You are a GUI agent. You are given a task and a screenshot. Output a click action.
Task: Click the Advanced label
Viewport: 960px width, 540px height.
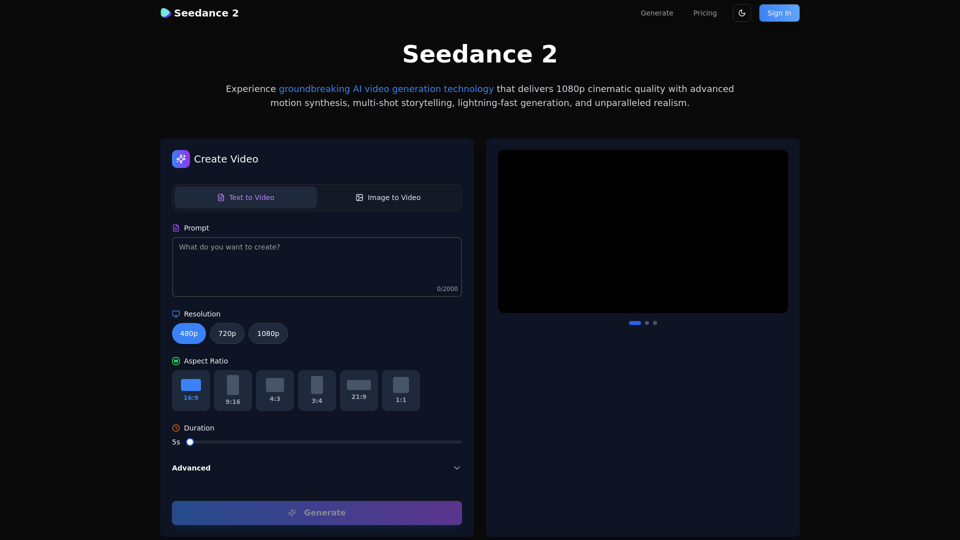191,468
